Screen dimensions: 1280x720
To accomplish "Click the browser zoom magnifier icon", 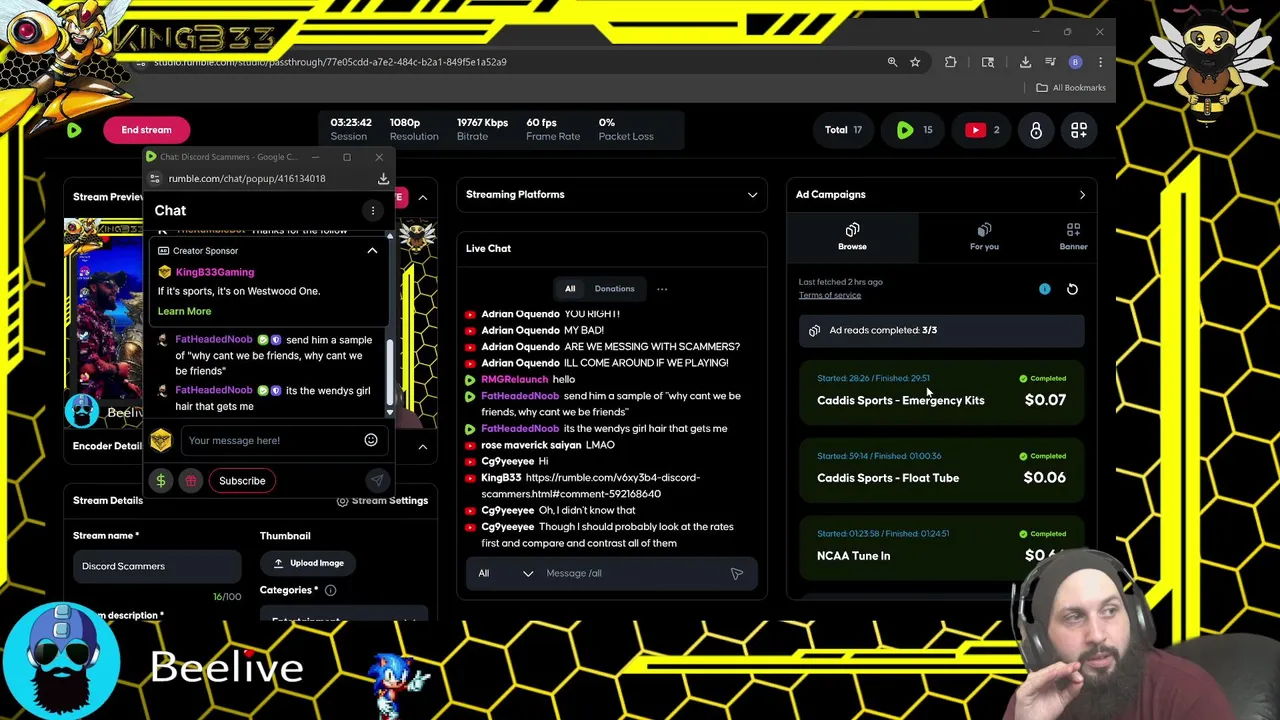I will click(892, 62).
